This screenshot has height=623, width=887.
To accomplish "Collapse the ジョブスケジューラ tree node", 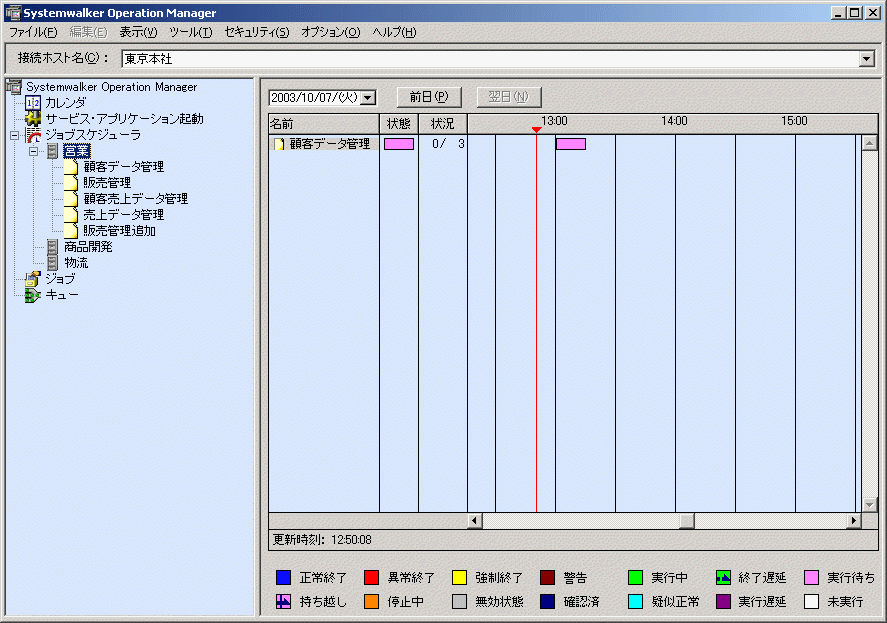I will tap(15, 135).
